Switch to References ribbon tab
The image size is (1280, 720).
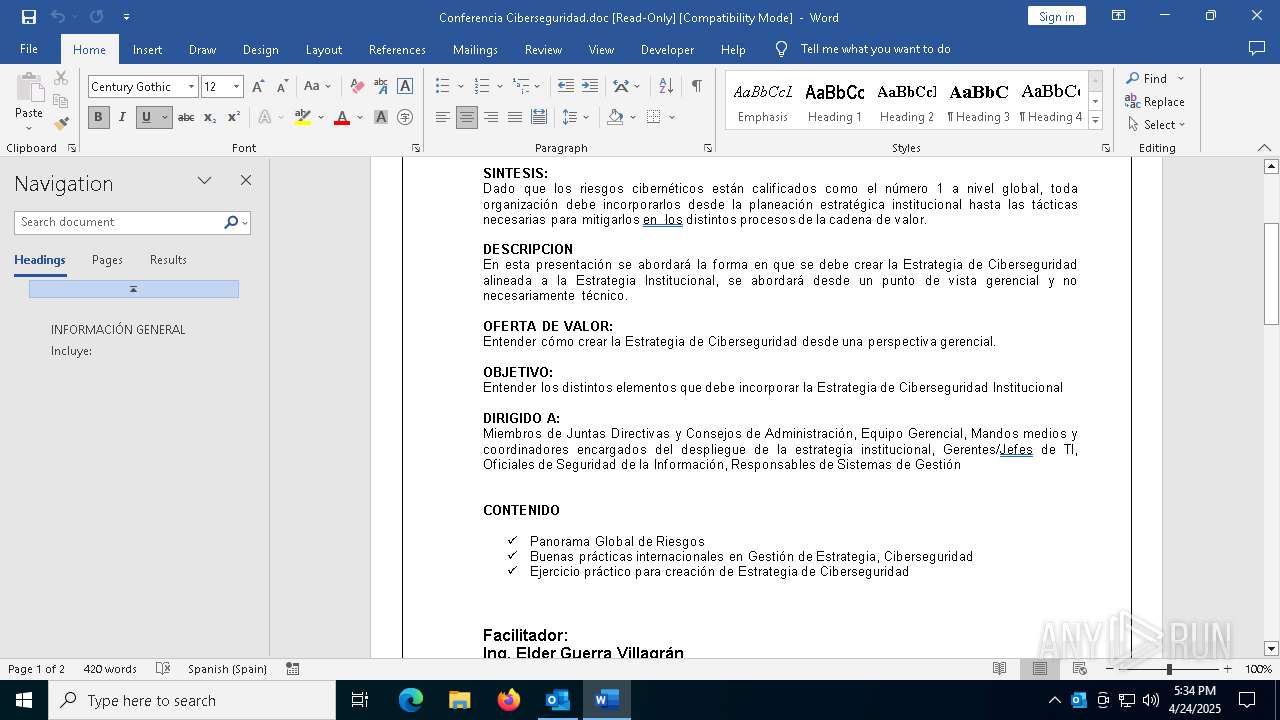click(397, 49)
